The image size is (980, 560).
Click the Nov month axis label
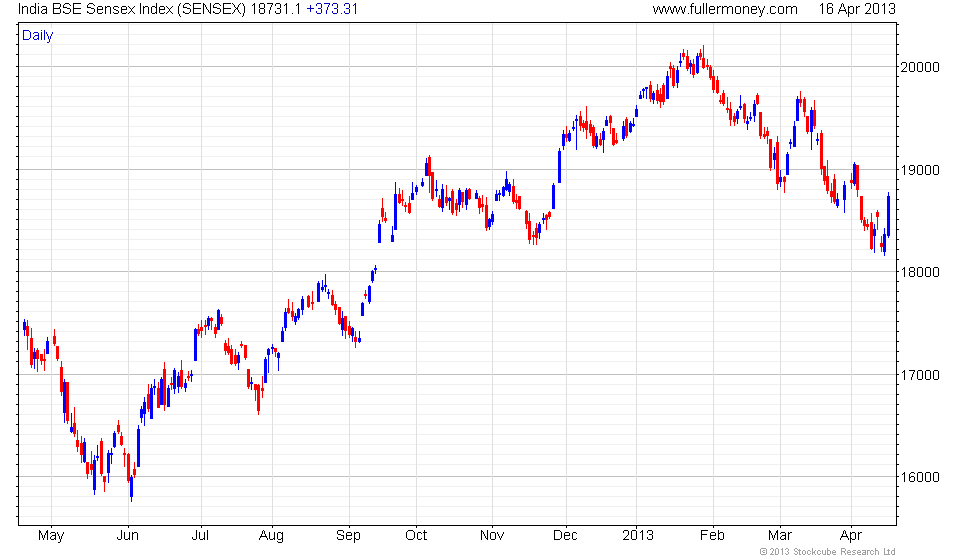492,536
